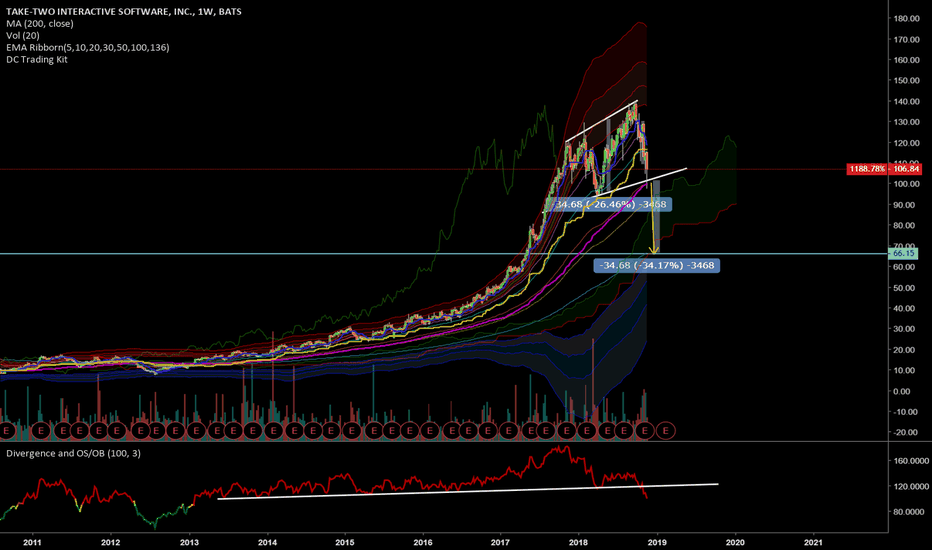
Task: Select the Vol (20) indicator legend
Action: 23,36
